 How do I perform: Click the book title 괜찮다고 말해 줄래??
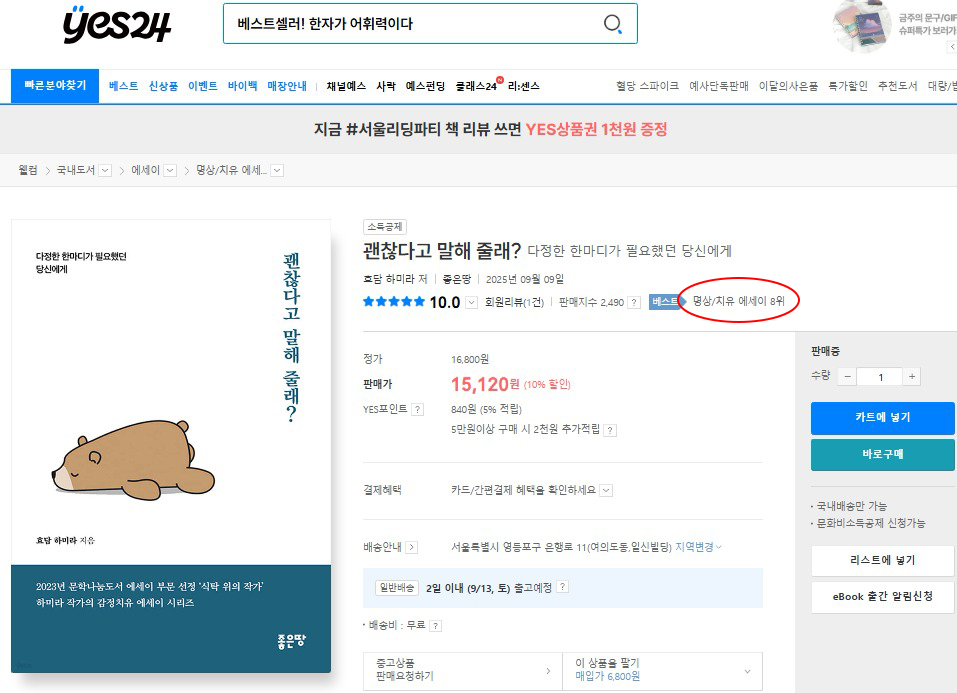[442, 250]
